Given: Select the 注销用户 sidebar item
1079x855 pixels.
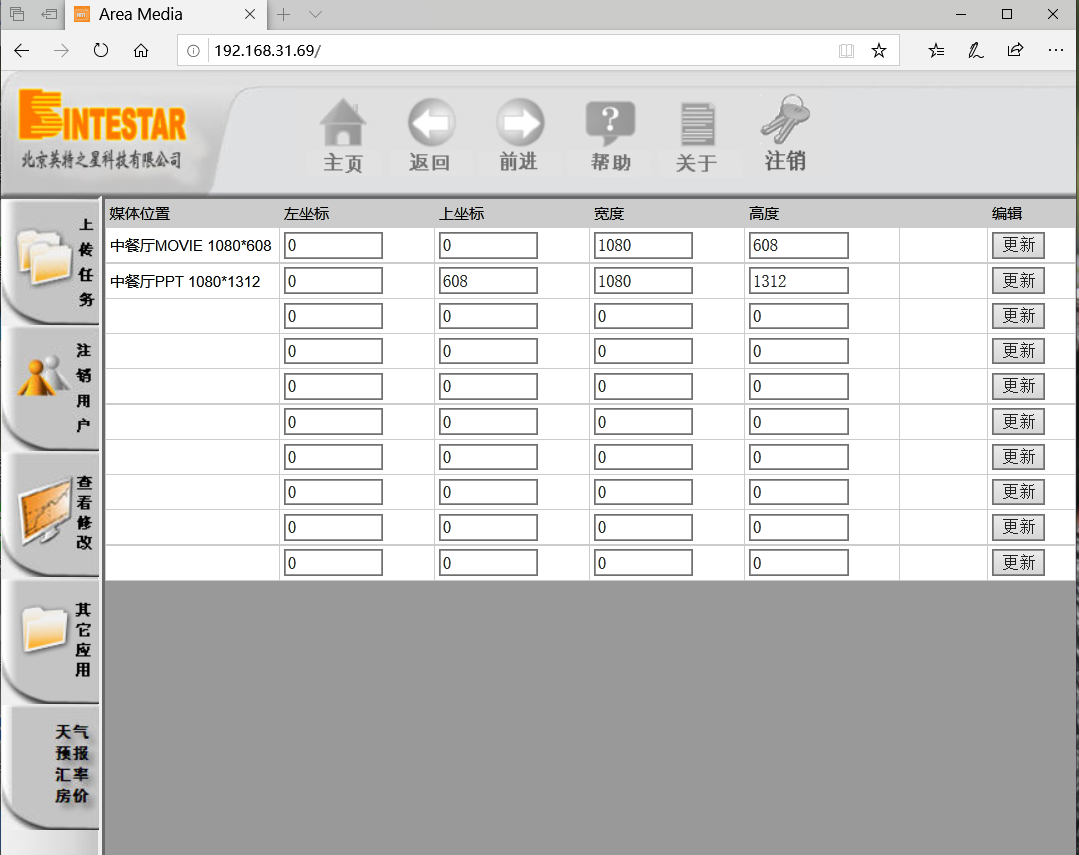Looking at the screenshot, I should coord(52,388).
